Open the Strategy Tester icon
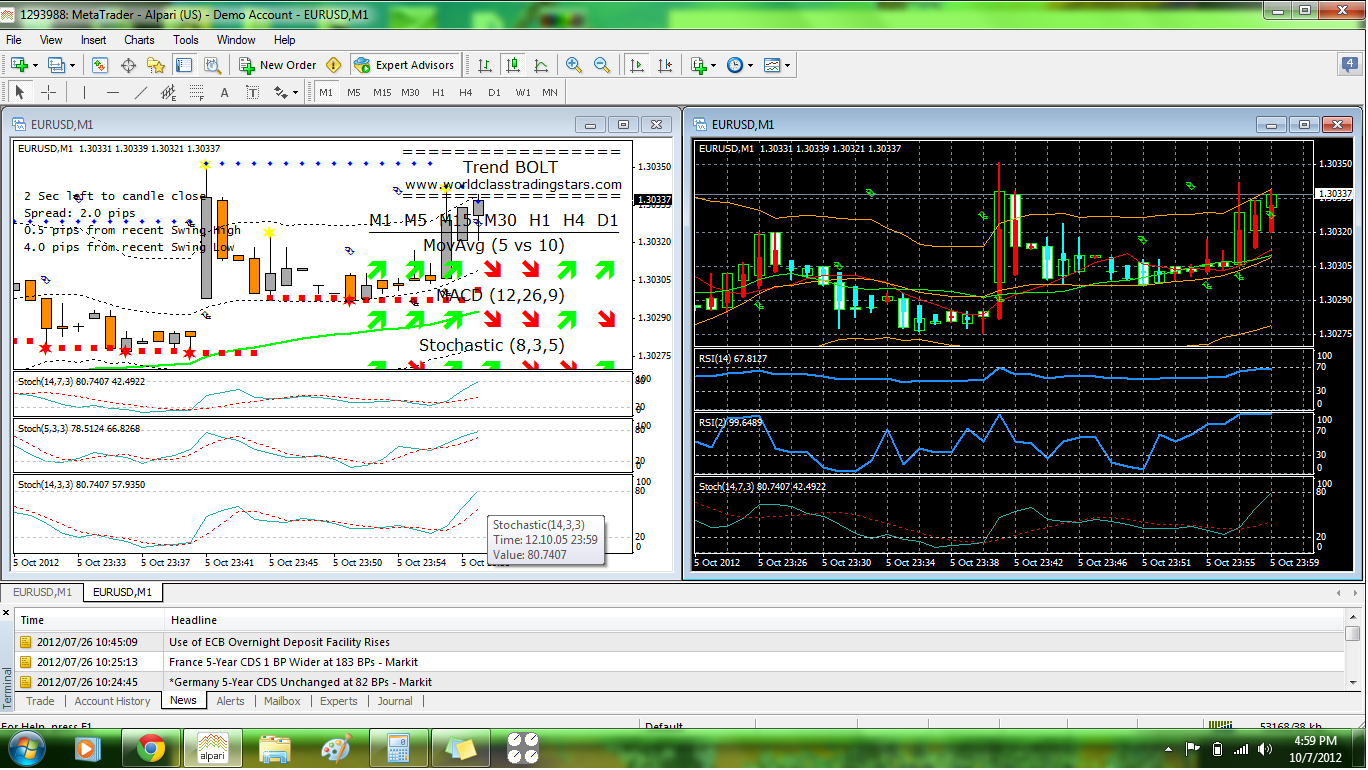Image resolution: width=1368 pixels, height=770 pixels. 212,65
